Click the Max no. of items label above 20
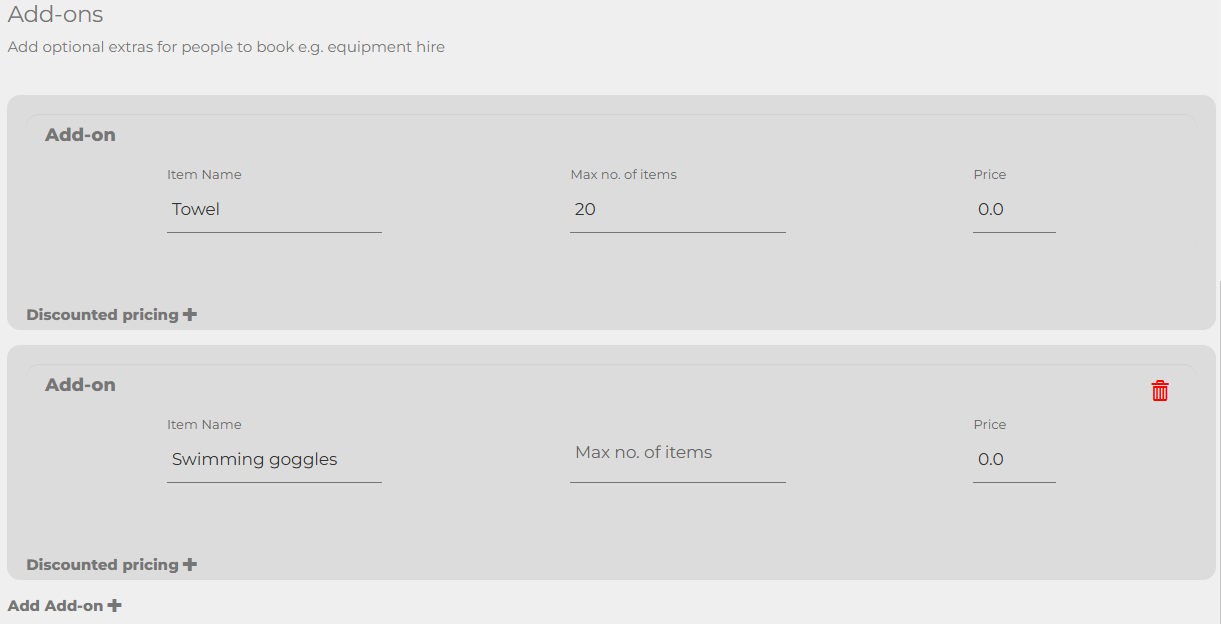 tap(623, 174)
